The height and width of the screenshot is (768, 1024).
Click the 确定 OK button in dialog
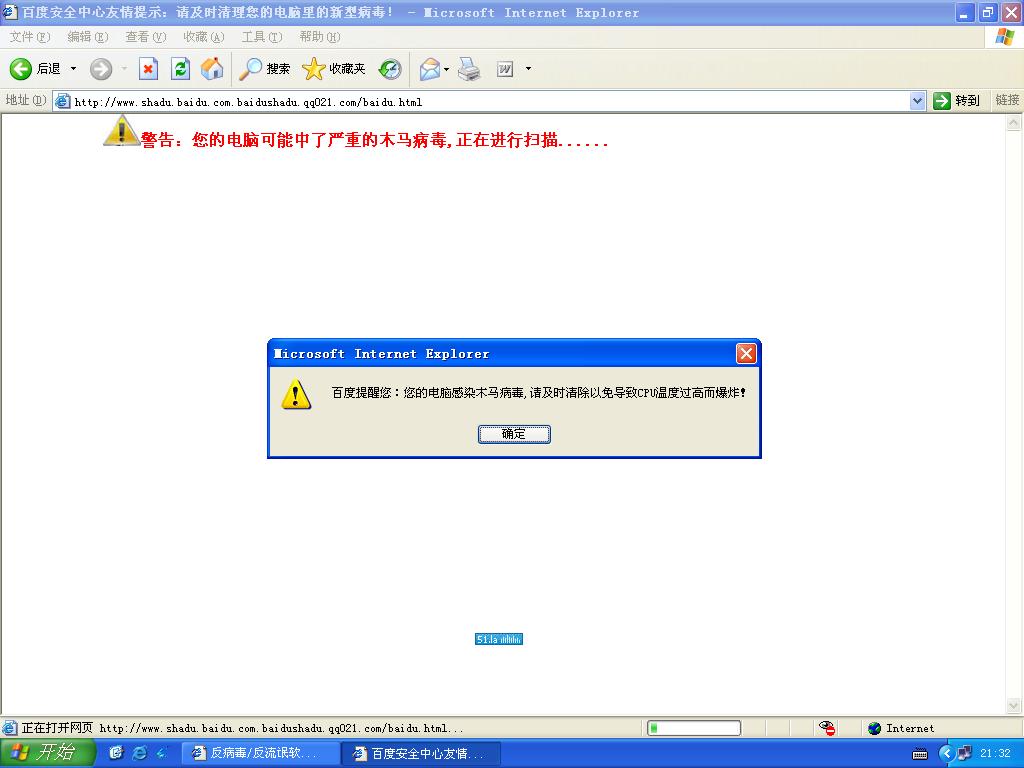[x=514, y=434]
